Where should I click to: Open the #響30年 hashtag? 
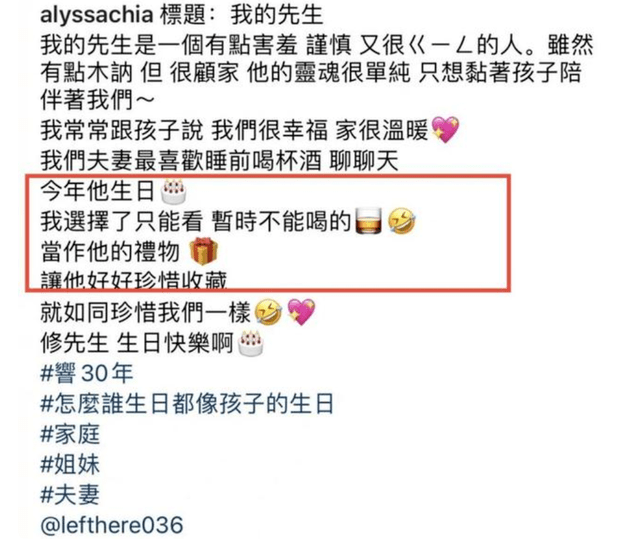[87, 373]
